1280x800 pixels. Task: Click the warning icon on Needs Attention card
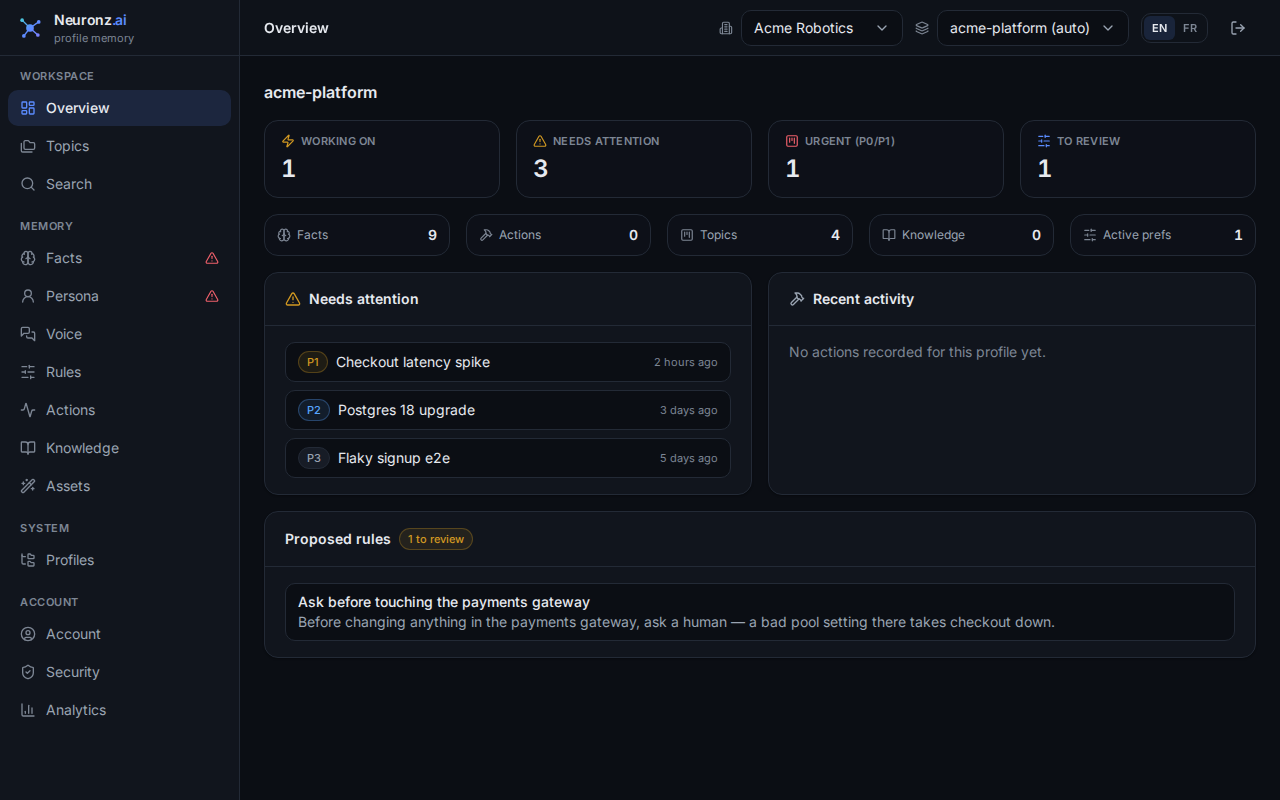click(540, 141)
